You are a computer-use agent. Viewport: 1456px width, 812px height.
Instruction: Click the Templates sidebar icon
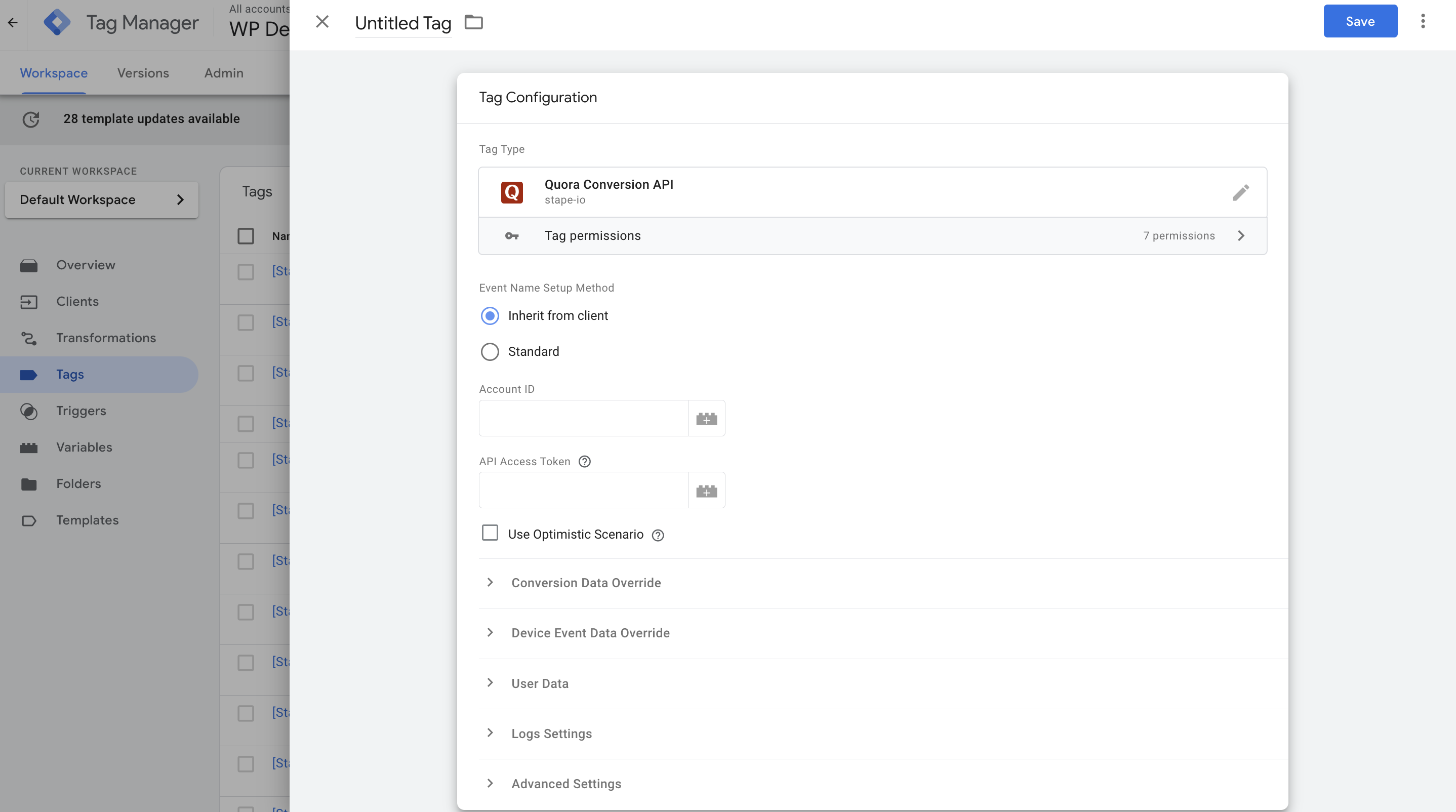click(x=29, y=521)
